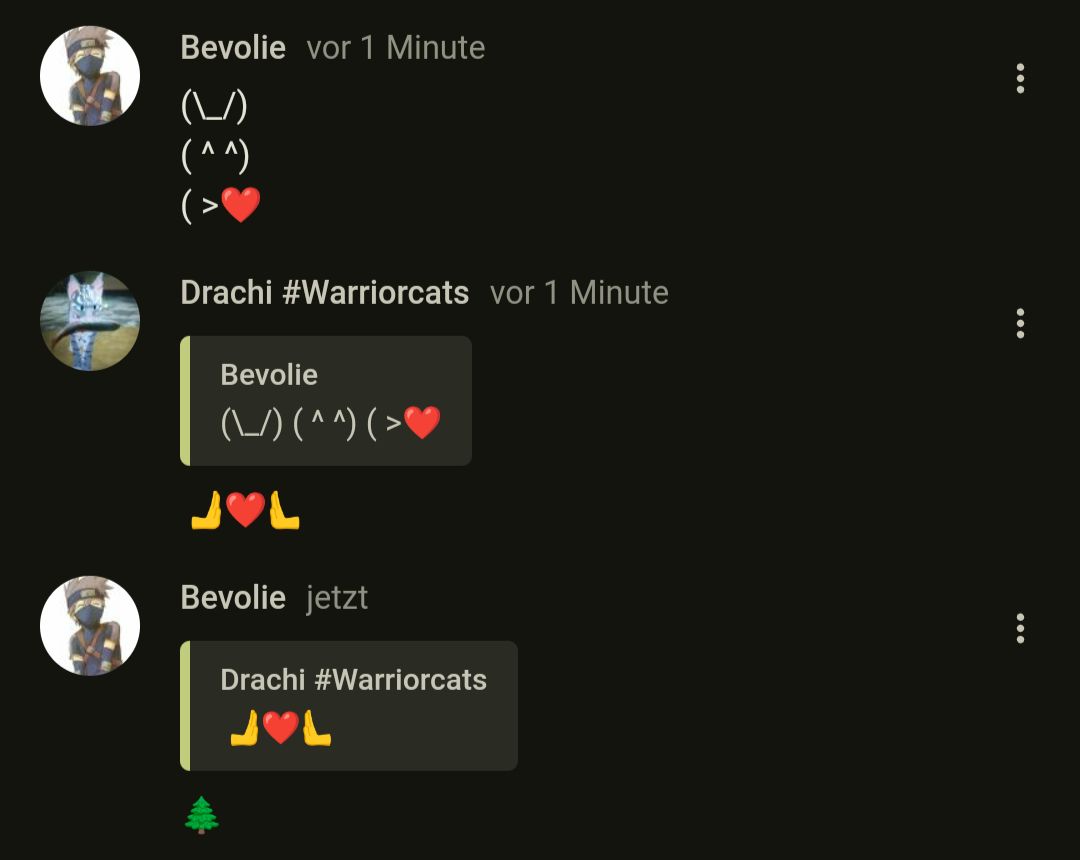
Task: Jump to quoted Drachi #Warriorcats message
Action: [349, 706]
